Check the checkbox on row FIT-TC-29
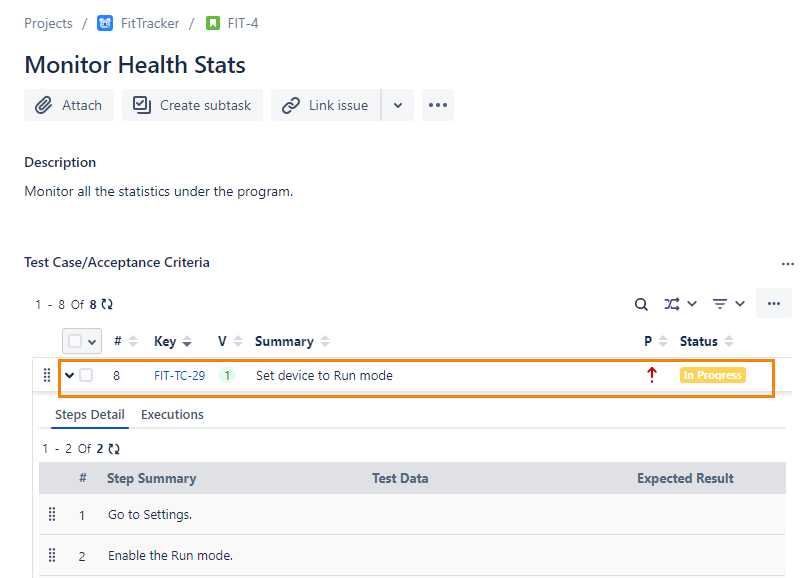 tap(85, 374)
